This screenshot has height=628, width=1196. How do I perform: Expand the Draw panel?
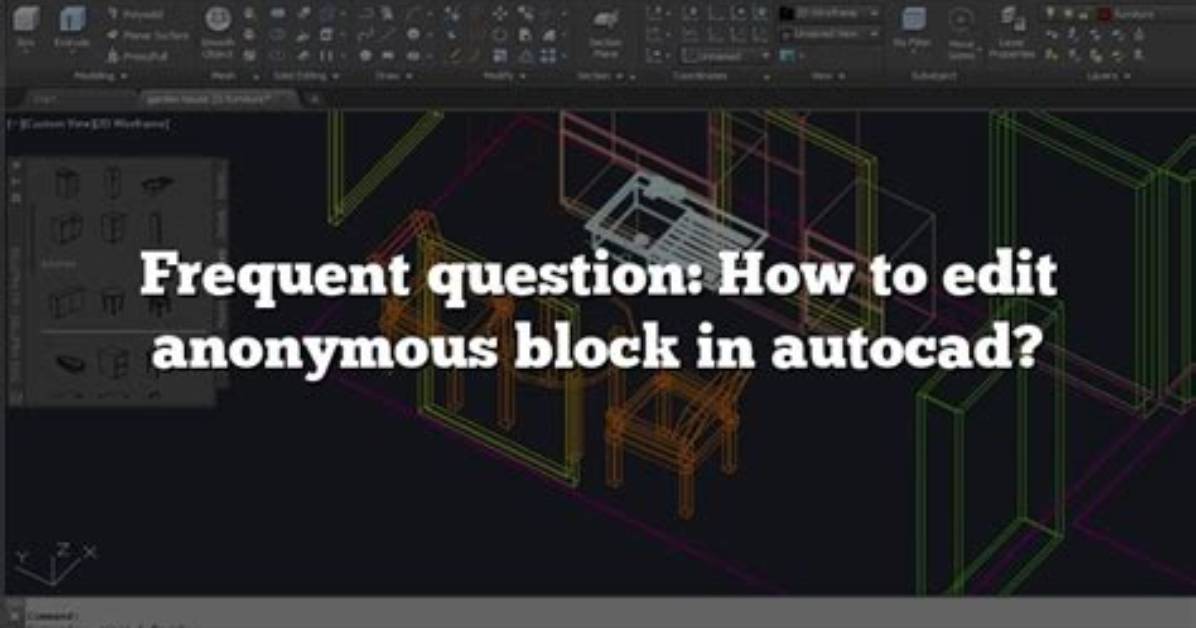[393, 77]
